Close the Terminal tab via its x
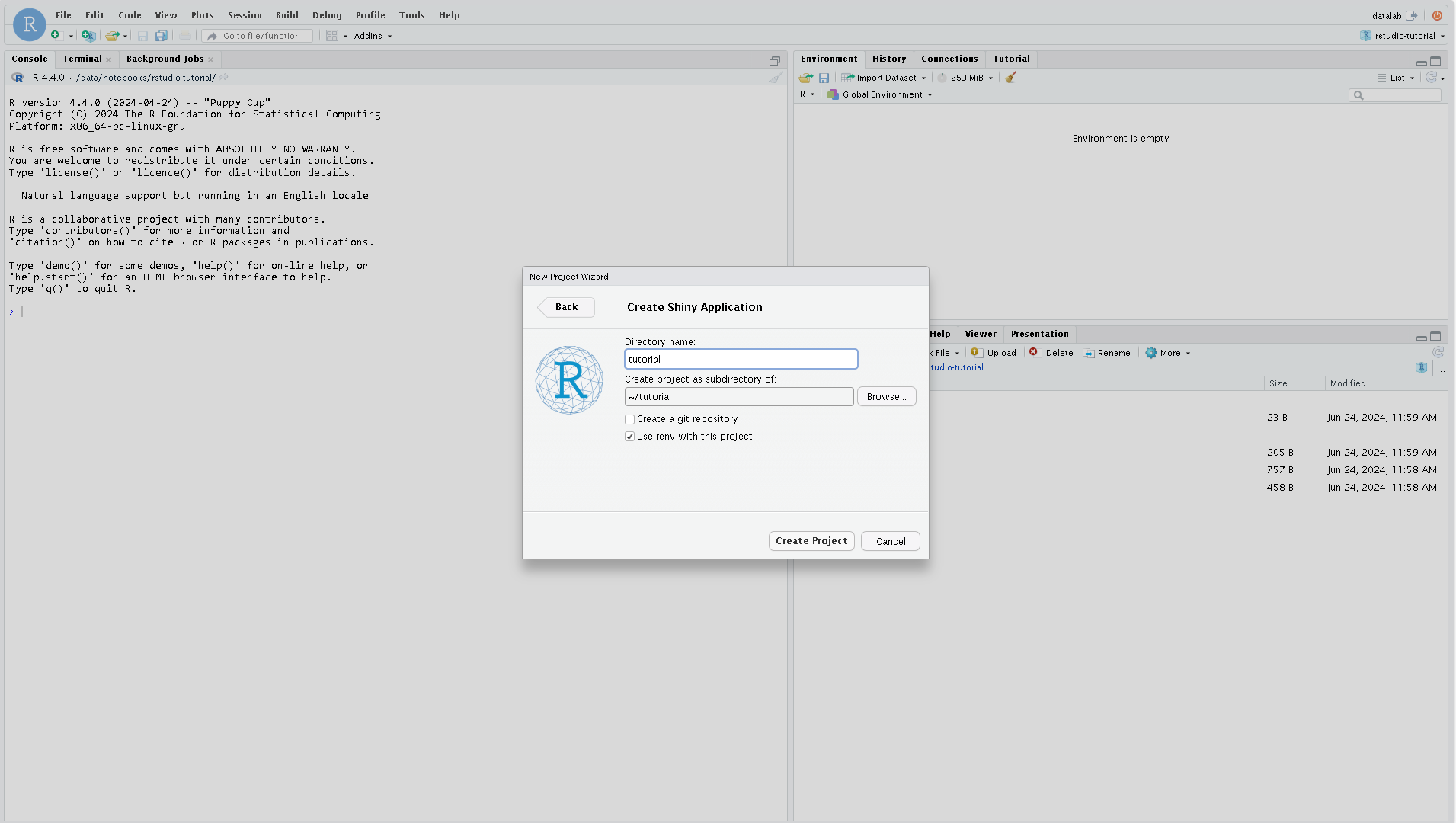The image size is (1456, 823). coord(109,59)
